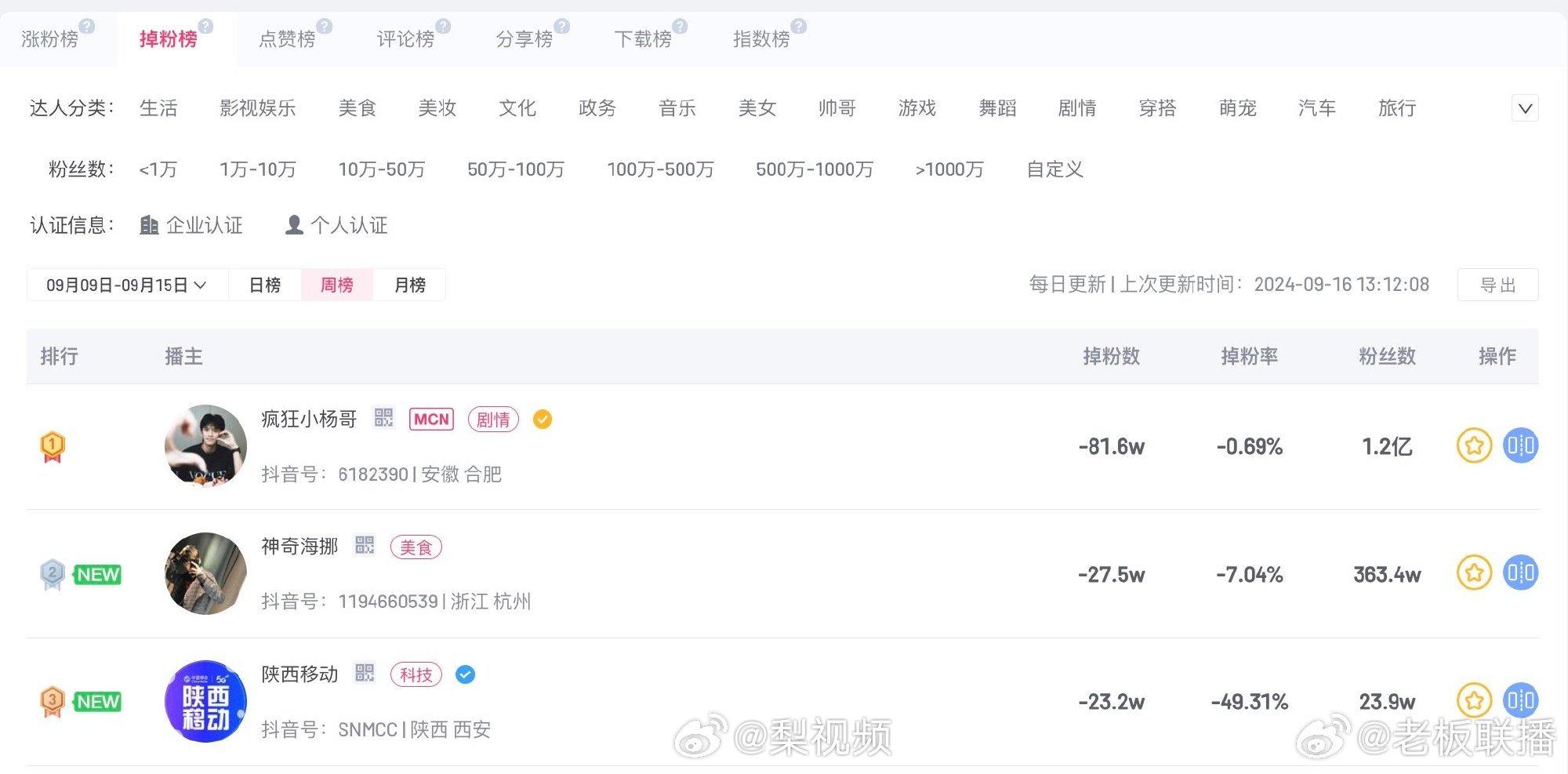This screenshot has width=1568, height=774.
Task: Expand more 达人分类 categories with chevron
Action: (x=1525, y=108)
